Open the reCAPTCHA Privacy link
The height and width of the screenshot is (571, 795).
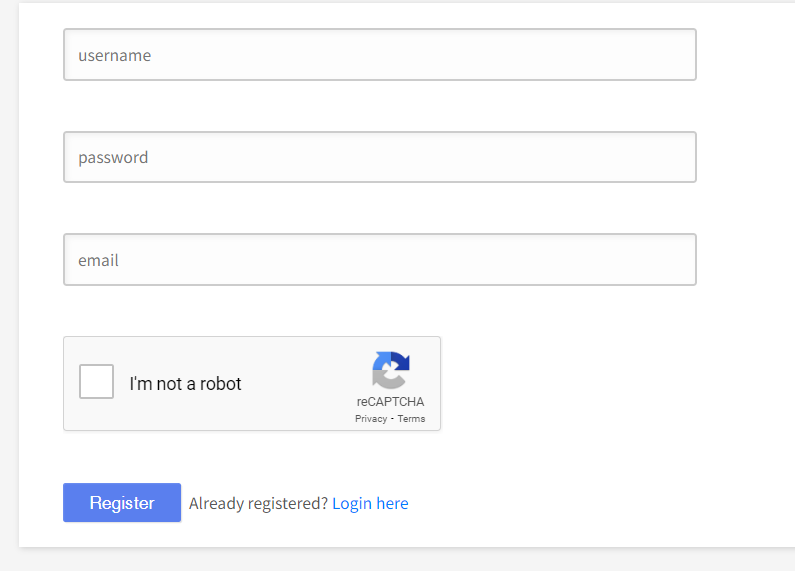click(370, 419)
